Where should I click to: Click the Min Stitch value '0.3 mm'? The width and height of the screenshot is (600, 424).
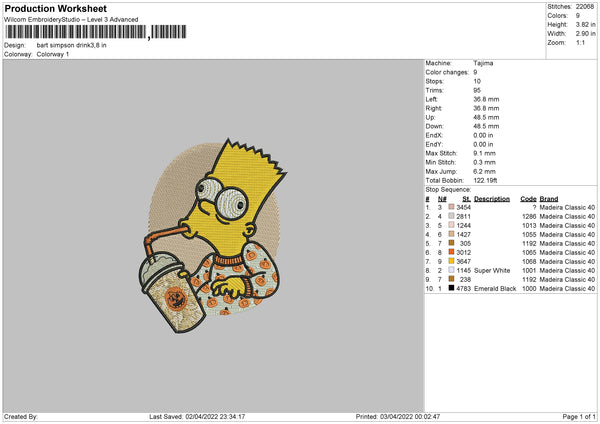coord(484,162)
